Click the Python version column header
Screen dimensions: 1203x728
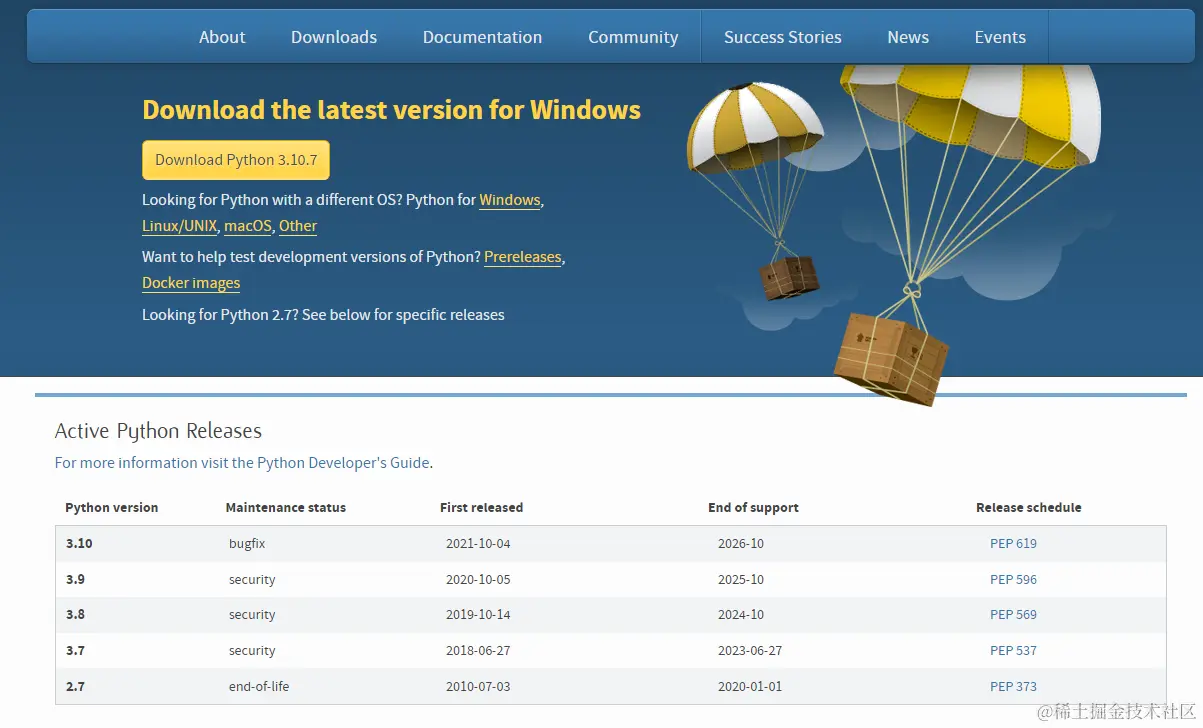(112, 508)
